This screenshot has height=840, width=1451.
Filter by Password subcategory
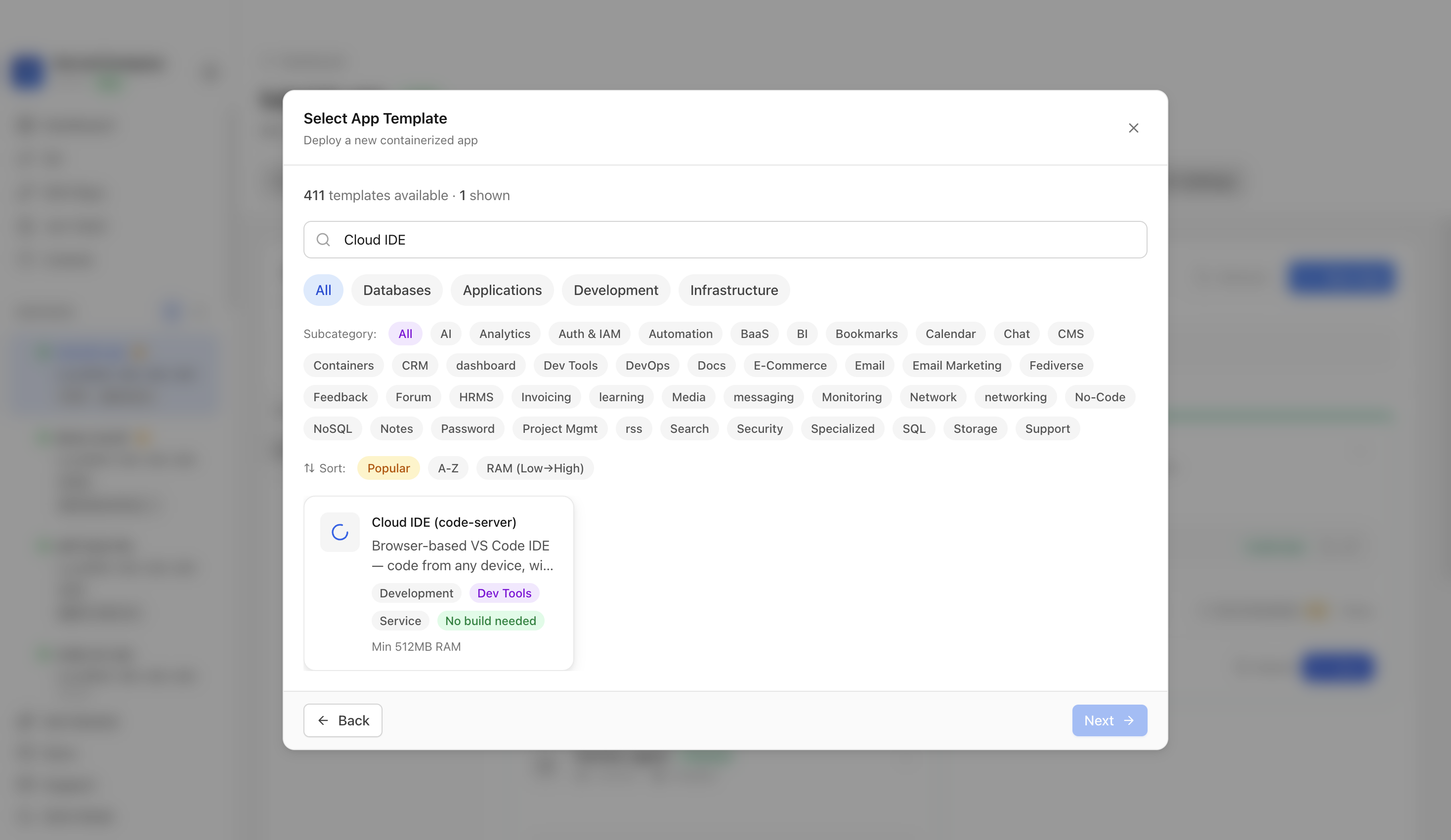pyautogui.click(x=468, y=429)
